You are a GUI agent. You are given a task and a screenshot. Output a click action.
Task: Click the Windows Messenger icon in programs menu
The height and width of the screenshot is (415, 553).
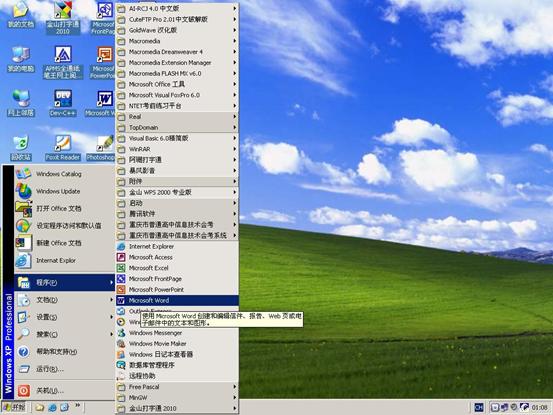pyautogui.click(x=121, y=332)
